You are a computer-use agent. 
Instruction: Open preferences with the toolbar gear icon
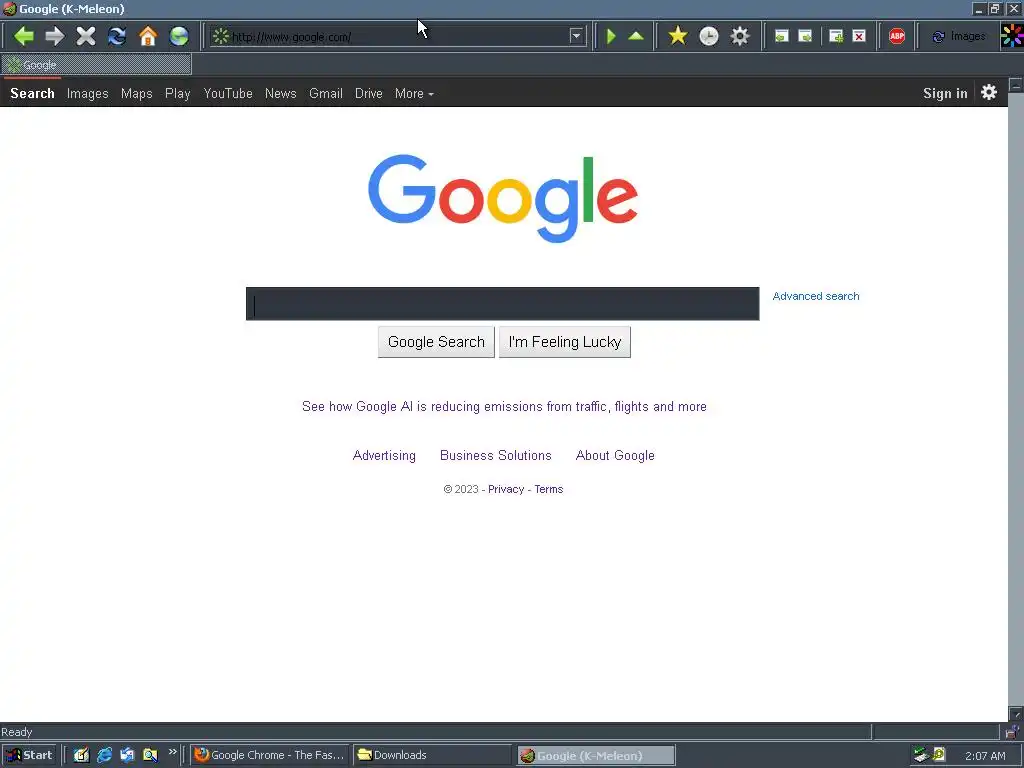[x=740, y=36]
